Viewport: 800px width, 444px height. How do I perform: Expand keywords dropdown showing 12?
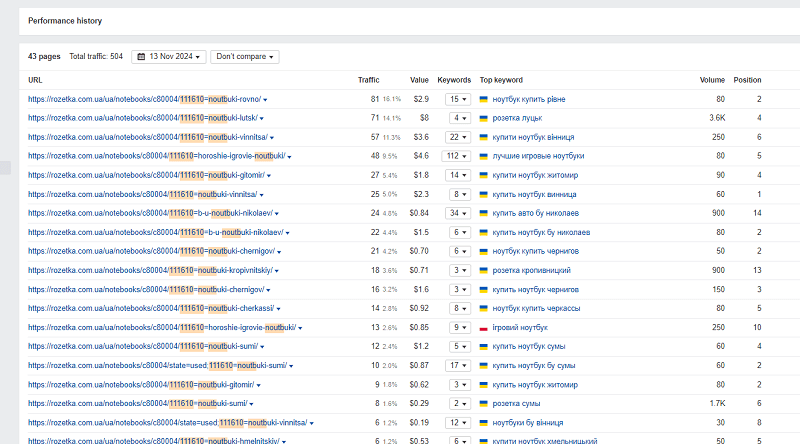[x=458, y=423]
